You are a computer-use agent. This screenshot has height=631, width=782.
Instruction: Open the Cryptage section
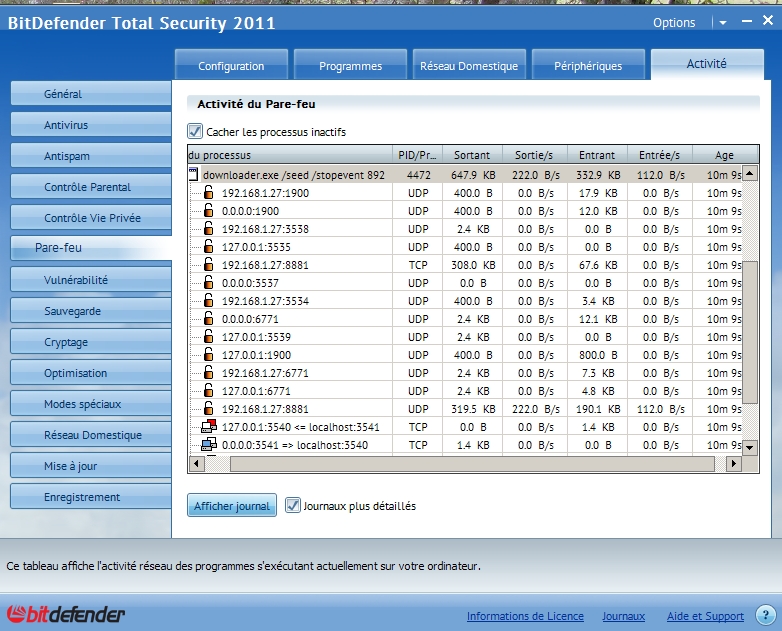click(x=91, y=342)
